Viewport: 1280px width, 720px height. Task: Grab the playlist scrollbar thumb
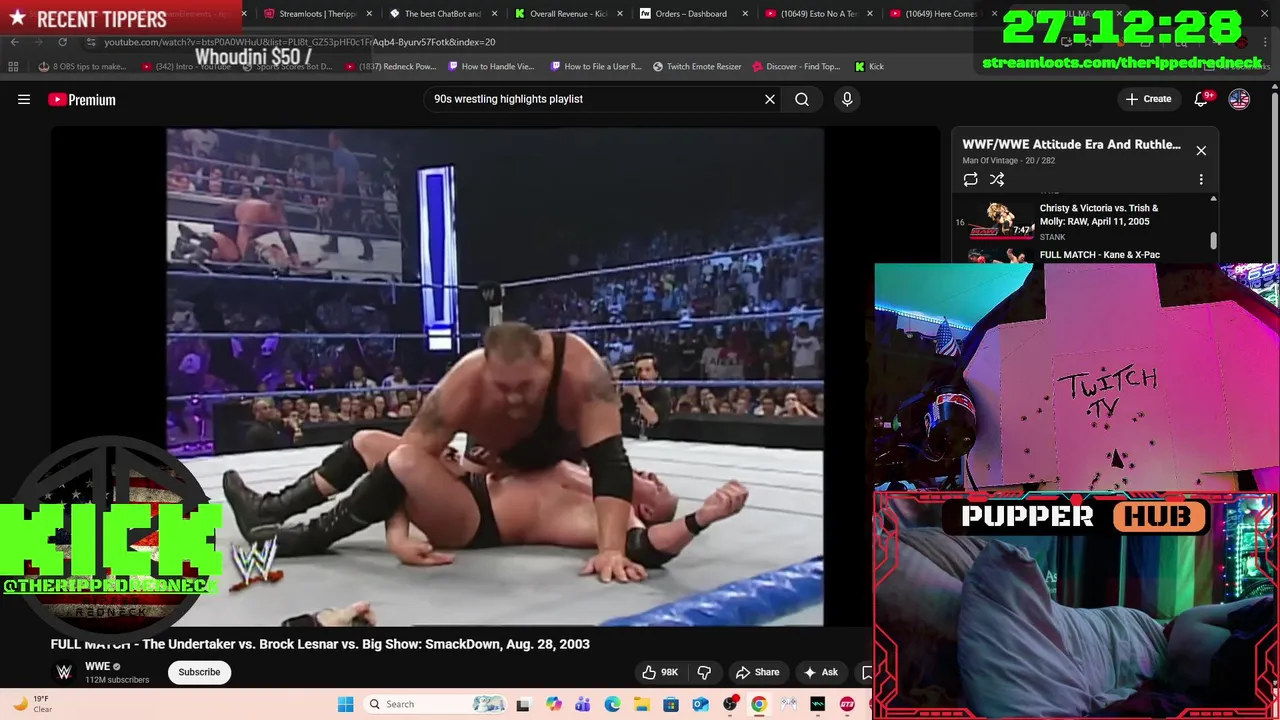coord(1214,241)
